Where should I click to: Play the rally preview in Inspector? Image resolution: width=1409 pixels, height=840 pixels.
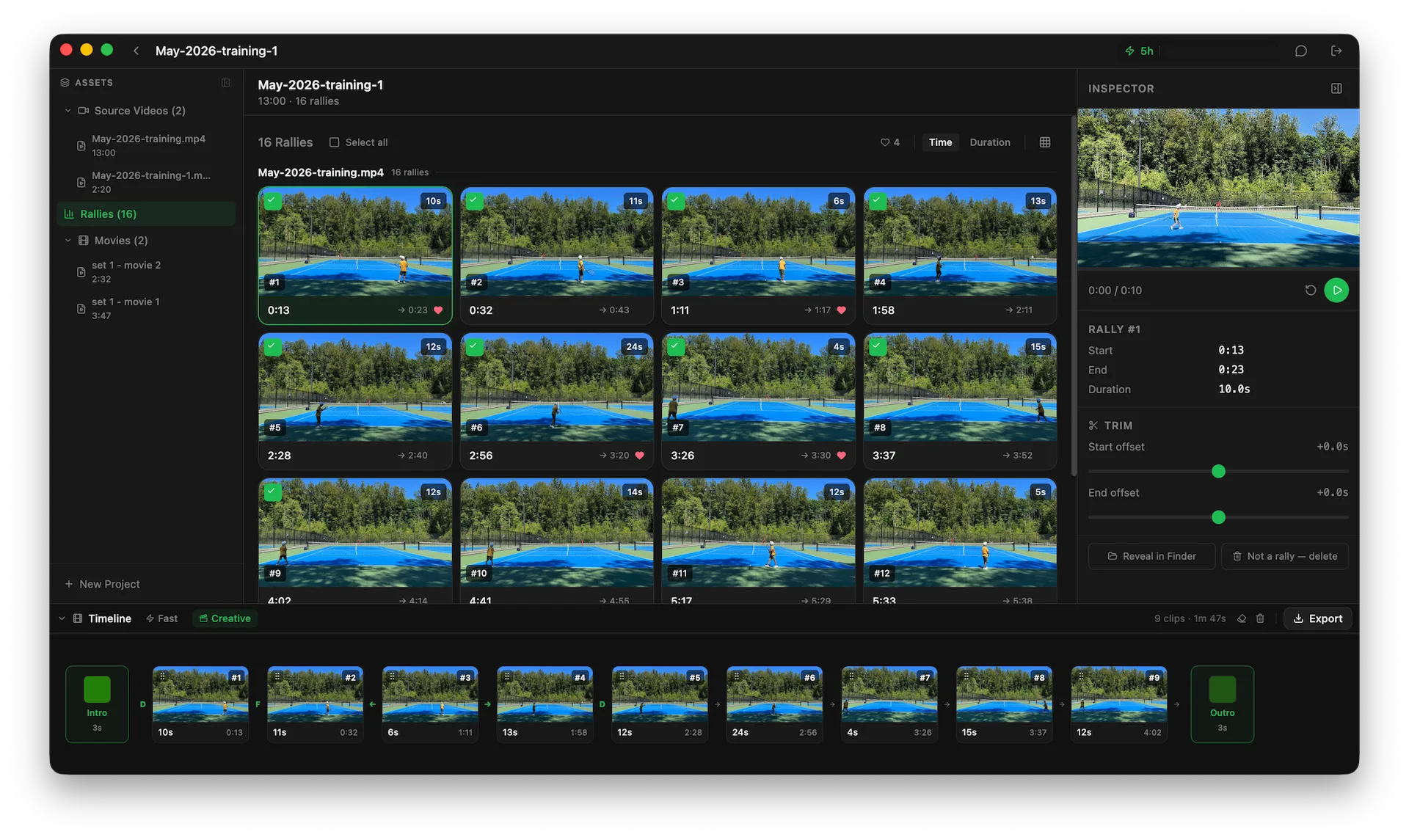coord(1336,291)
